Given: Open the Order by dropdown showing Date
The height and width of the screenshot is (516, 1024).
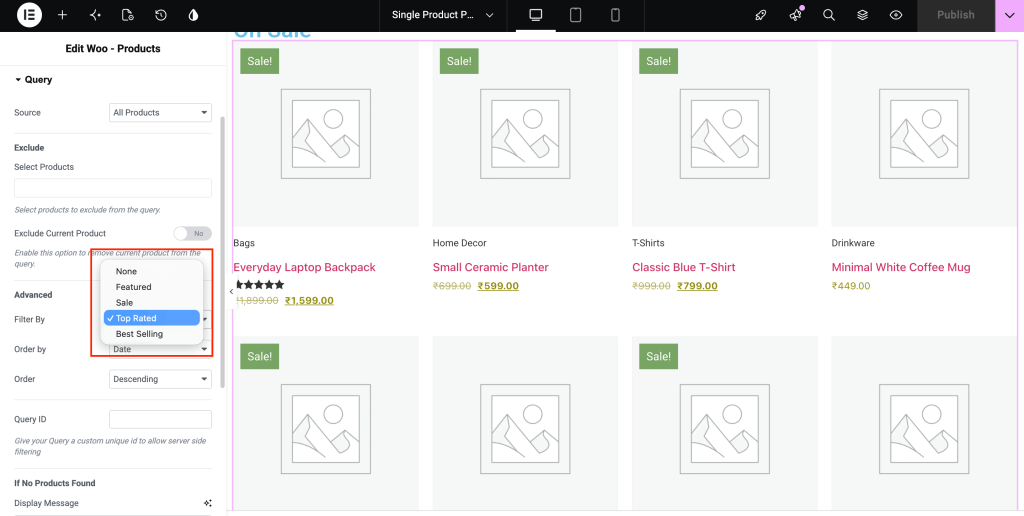Looking at the screenshot, I should [160, 349].
